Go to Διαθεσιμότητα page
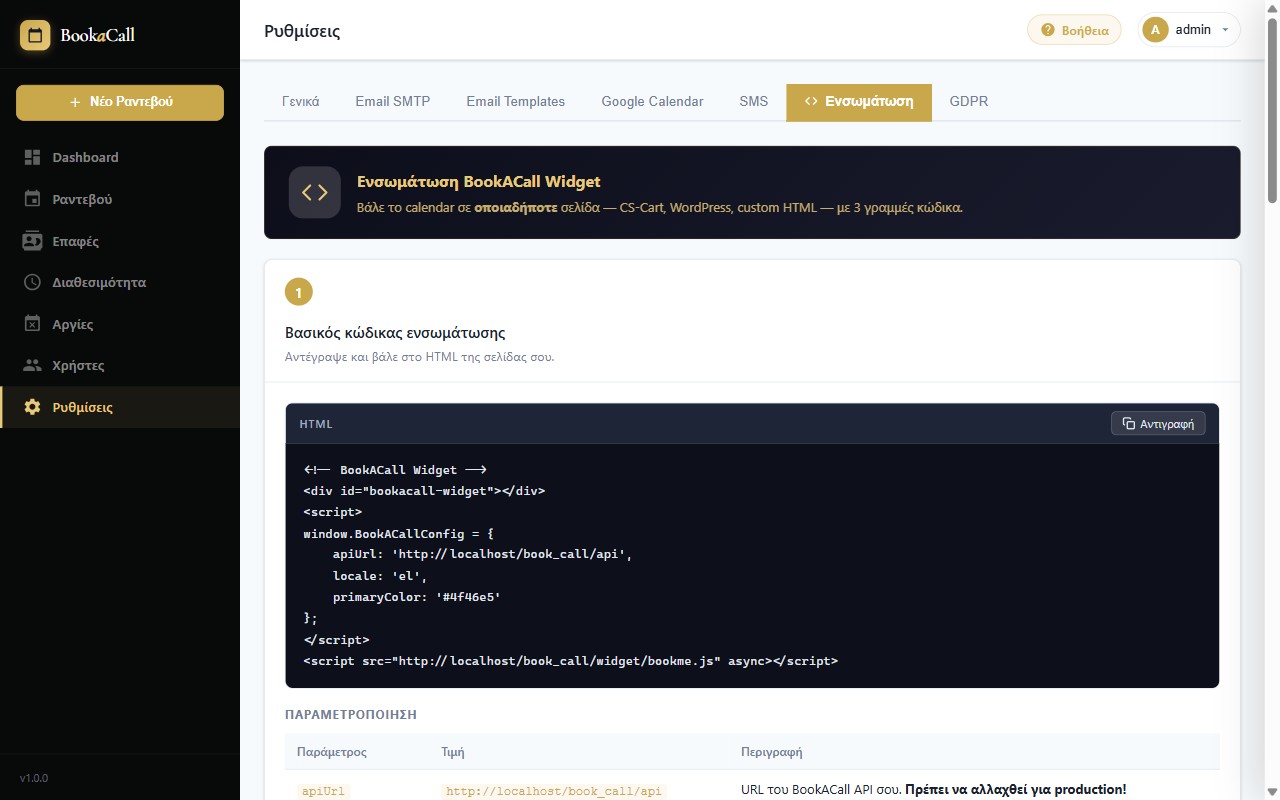The width and height of the screenshot is (1280, 800). point(120,282)
